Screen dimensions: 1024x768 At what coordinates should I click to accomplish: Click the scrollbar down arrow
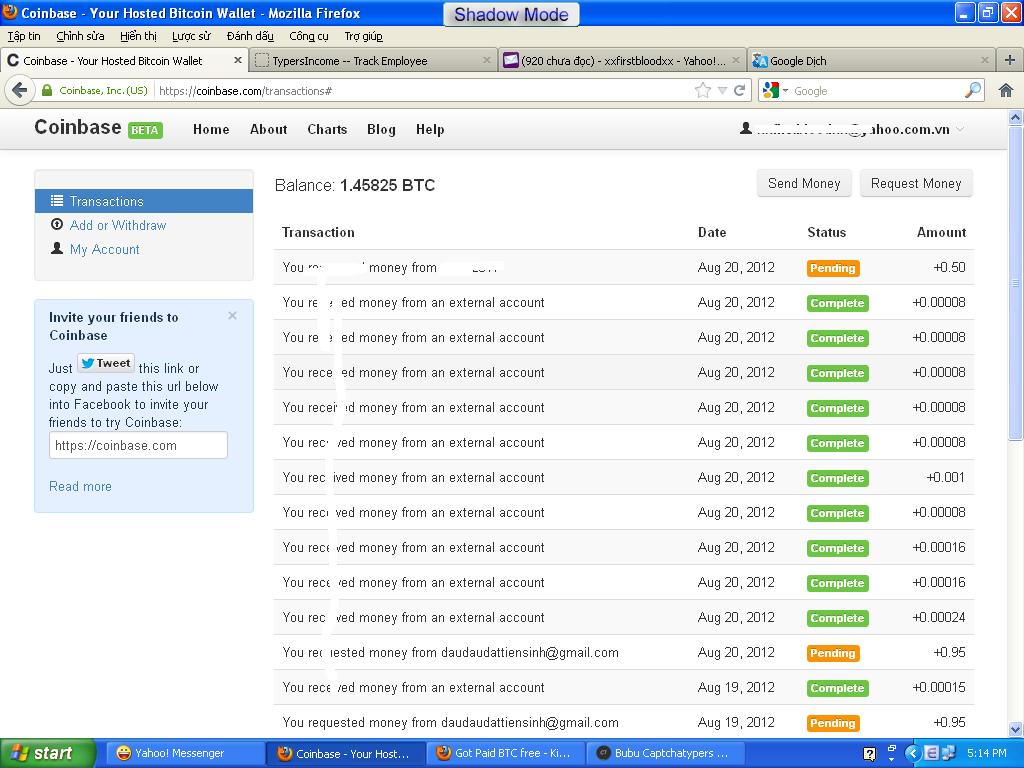coord(1015,729)
